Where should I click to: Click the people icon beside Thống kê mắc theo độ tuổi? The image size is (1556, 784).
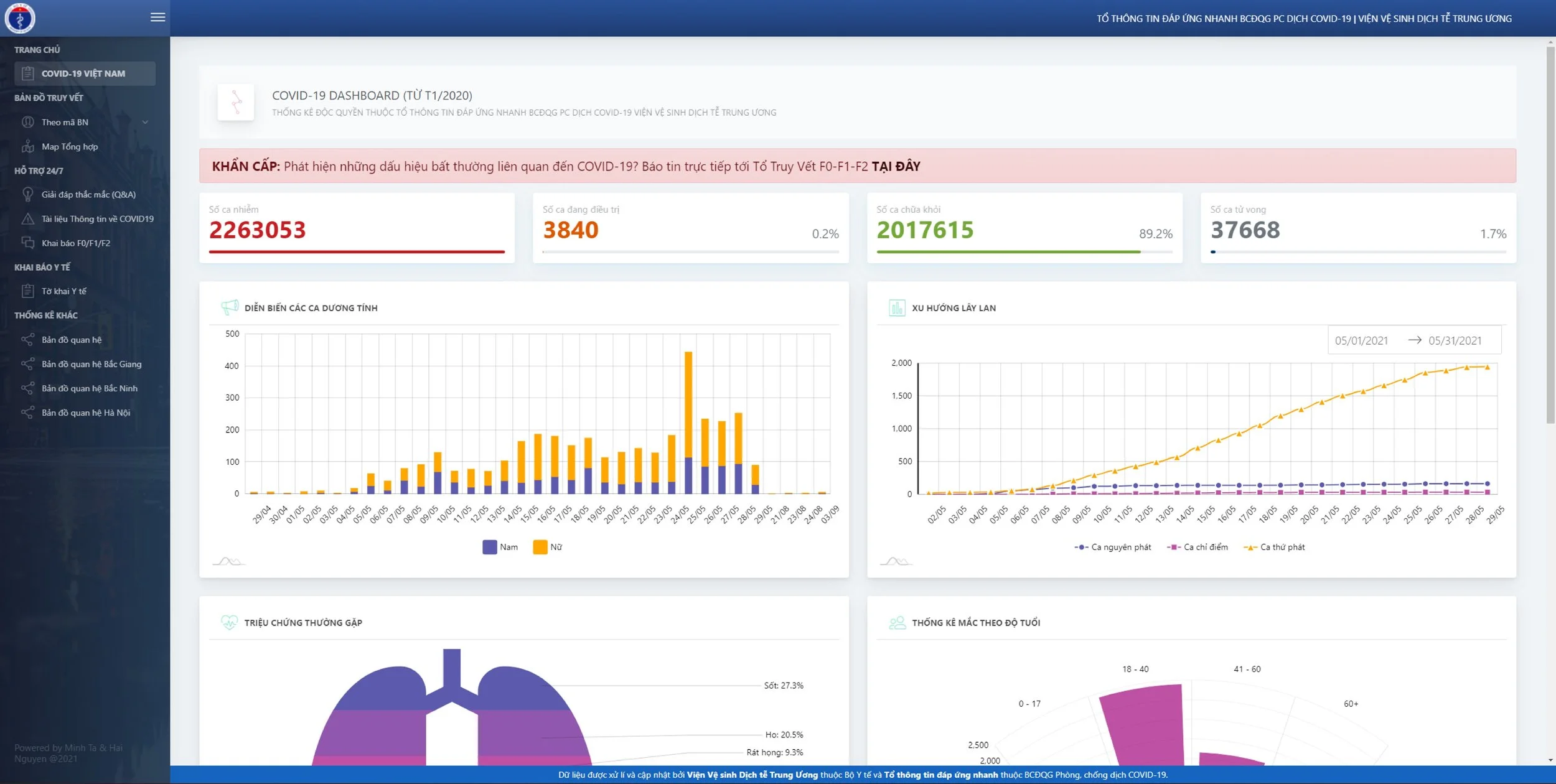click(897, 622)
